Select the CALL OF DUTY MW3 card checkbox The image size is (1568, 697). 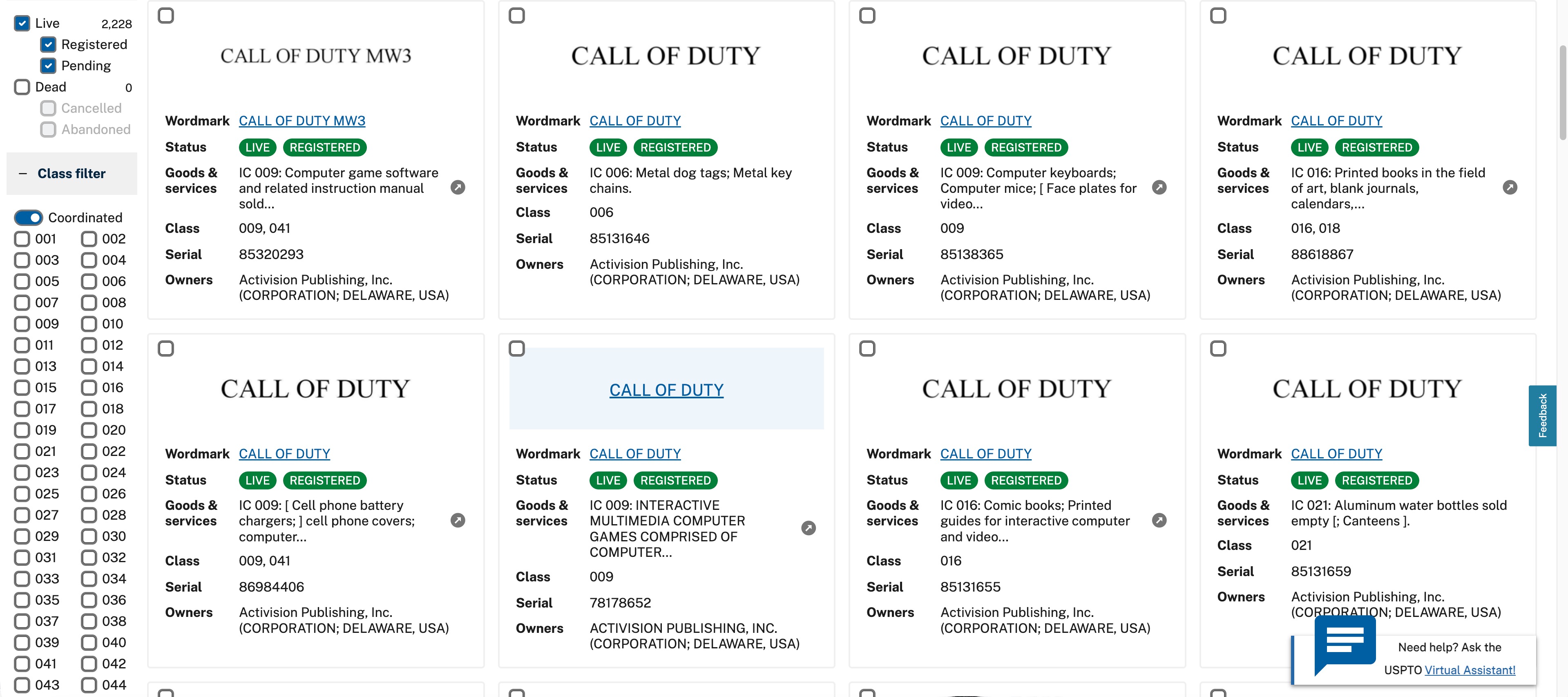(x=165, y=15)
